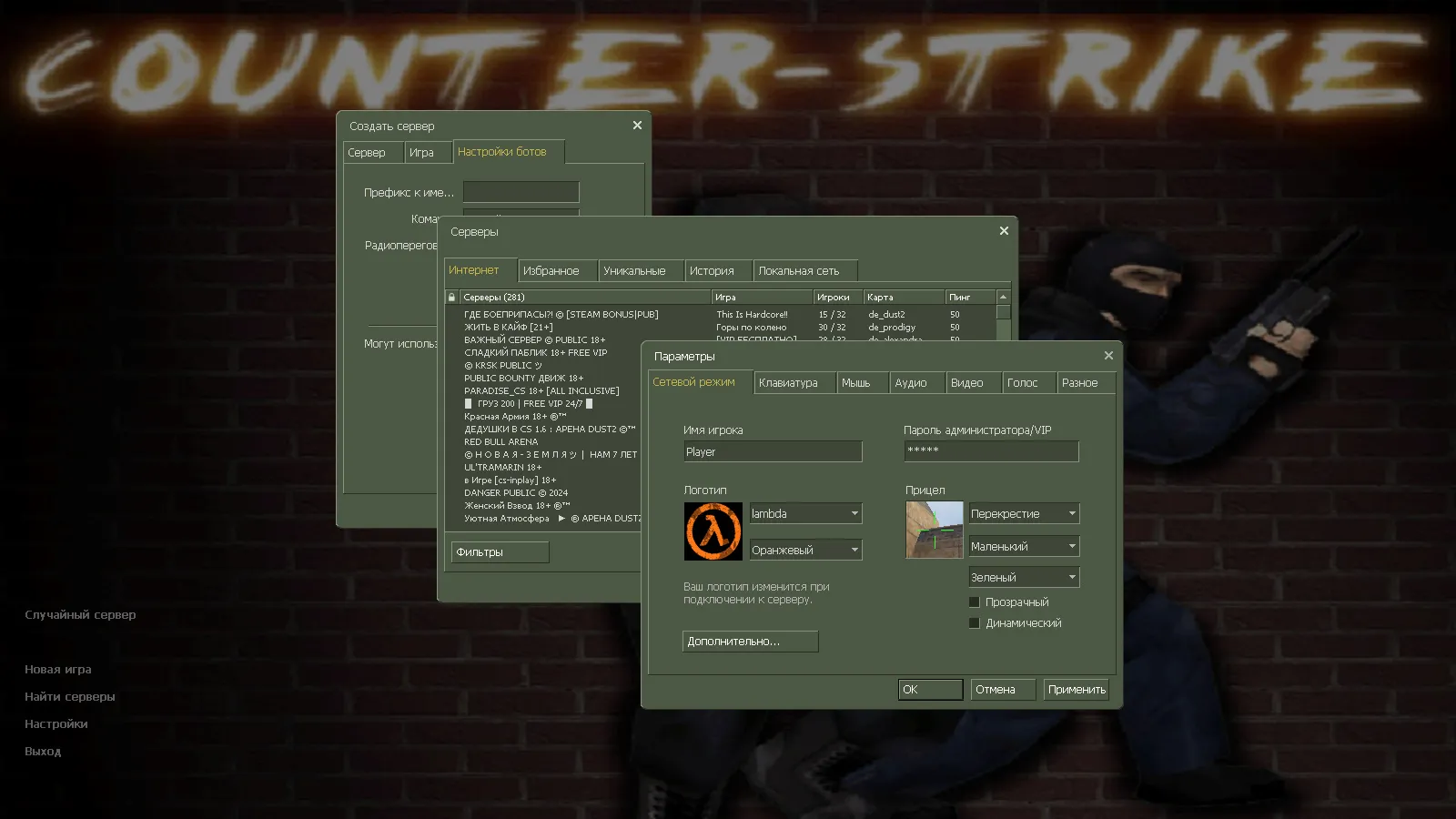Switch to the Клавиатура tab

(788, 383)
